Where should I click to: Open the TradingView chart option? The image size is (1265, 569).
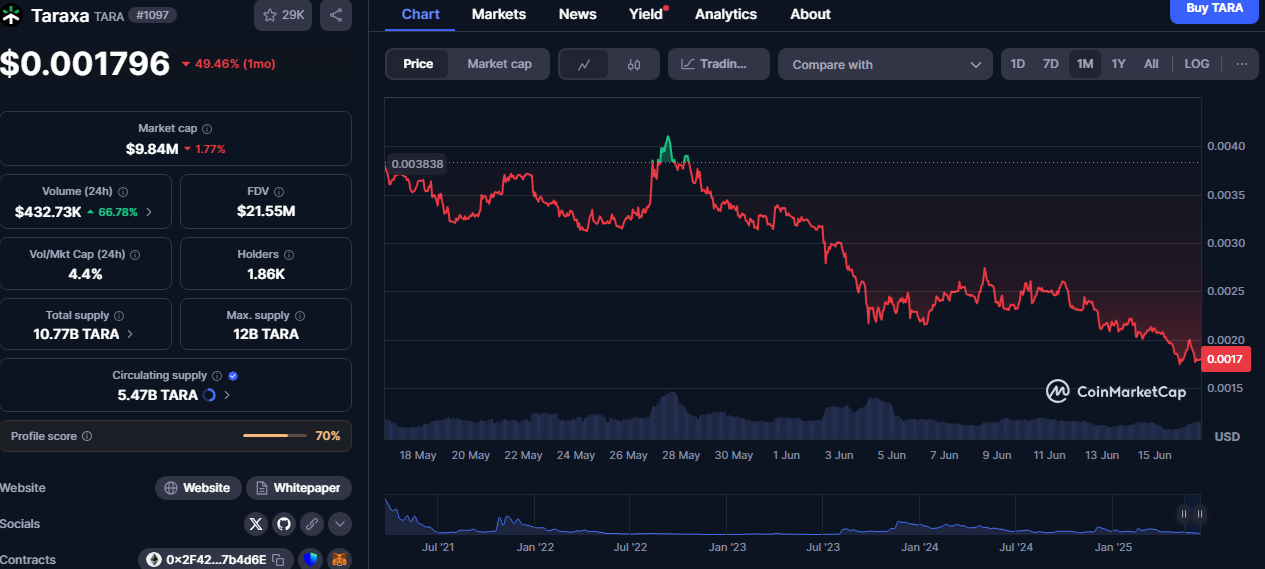tap(719, 64)
